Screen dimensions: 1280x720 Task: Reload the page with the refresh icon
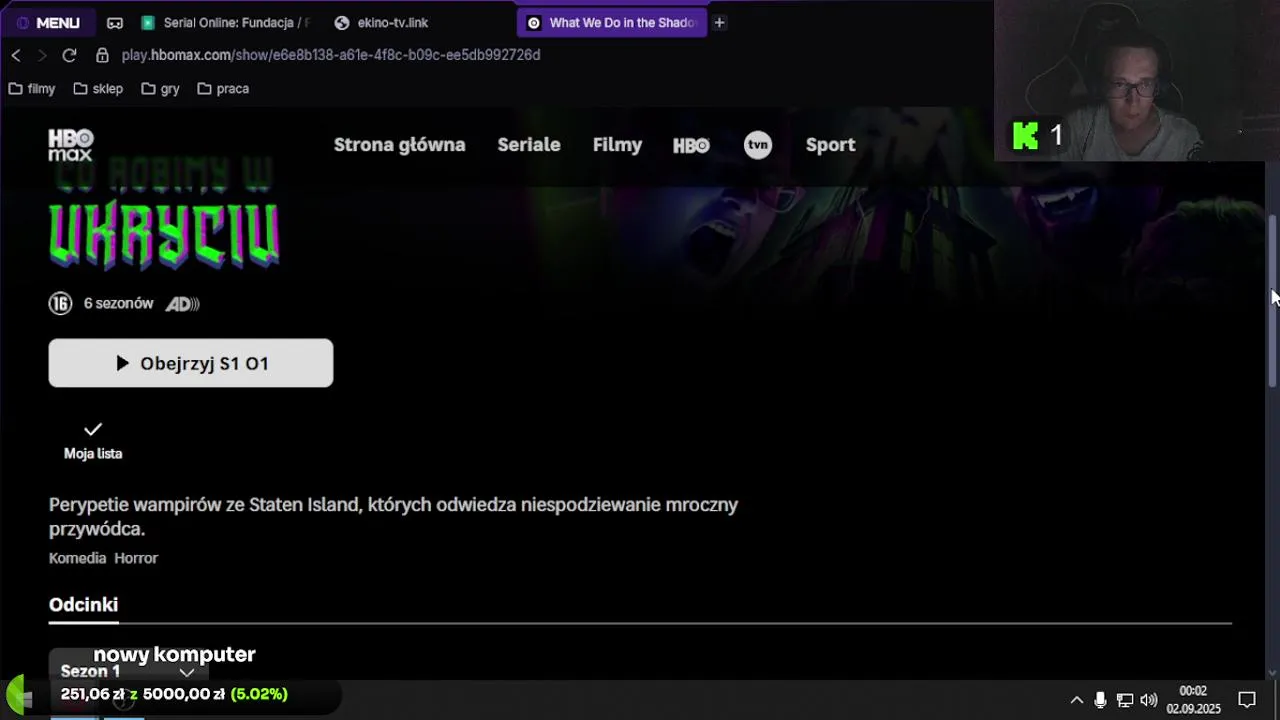pyautogui.click(x=69, y=55)
